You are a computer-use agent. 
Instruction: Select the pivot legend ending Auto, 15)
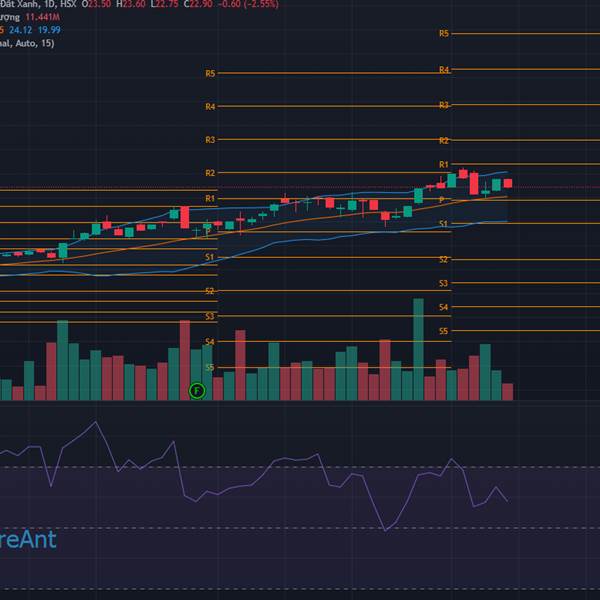click(27, 43)
